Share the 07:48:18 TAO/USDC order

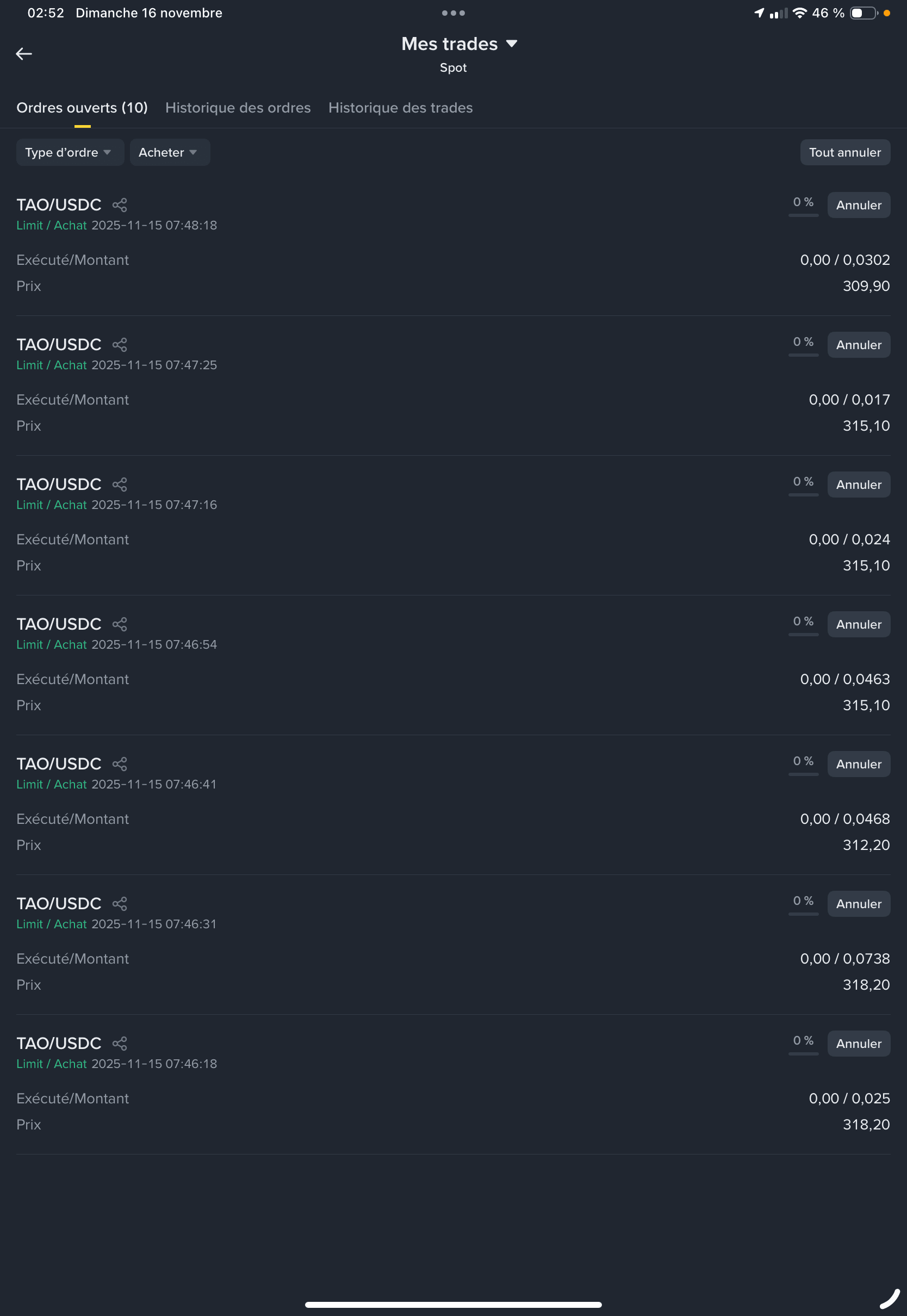coord(119,205)
